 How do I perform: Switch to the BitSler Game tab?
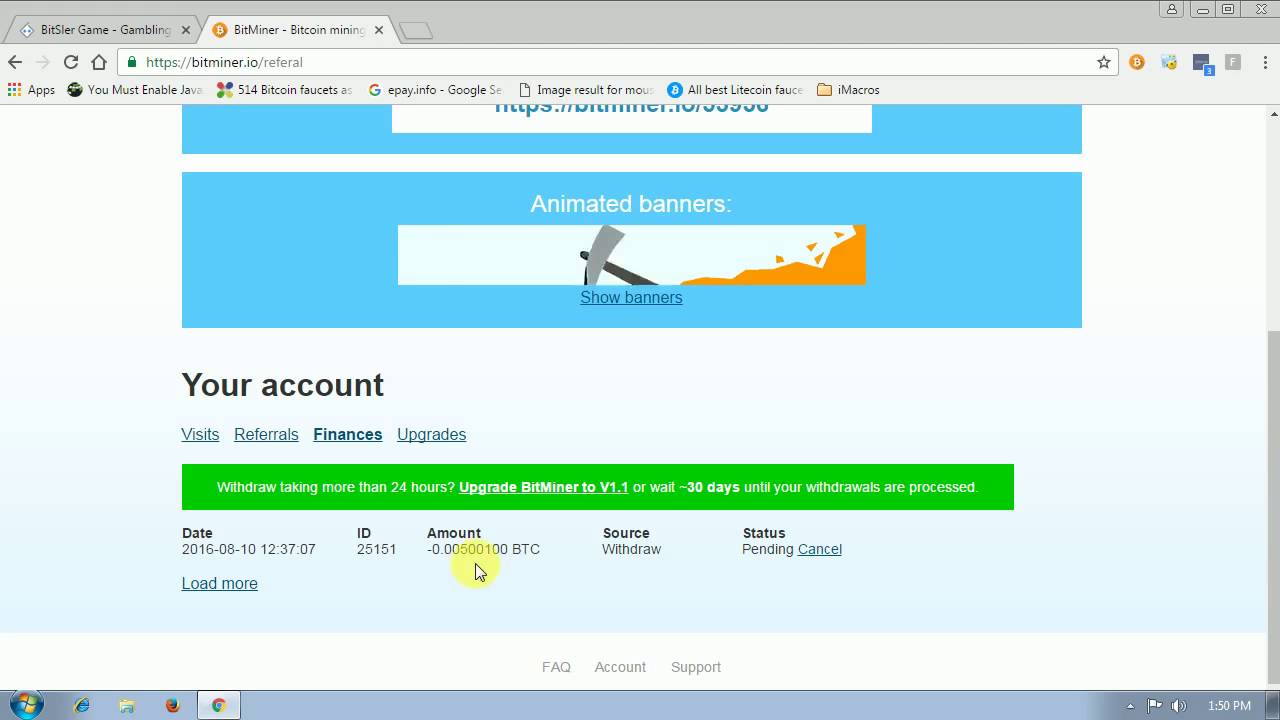click(x=104, y=30)
